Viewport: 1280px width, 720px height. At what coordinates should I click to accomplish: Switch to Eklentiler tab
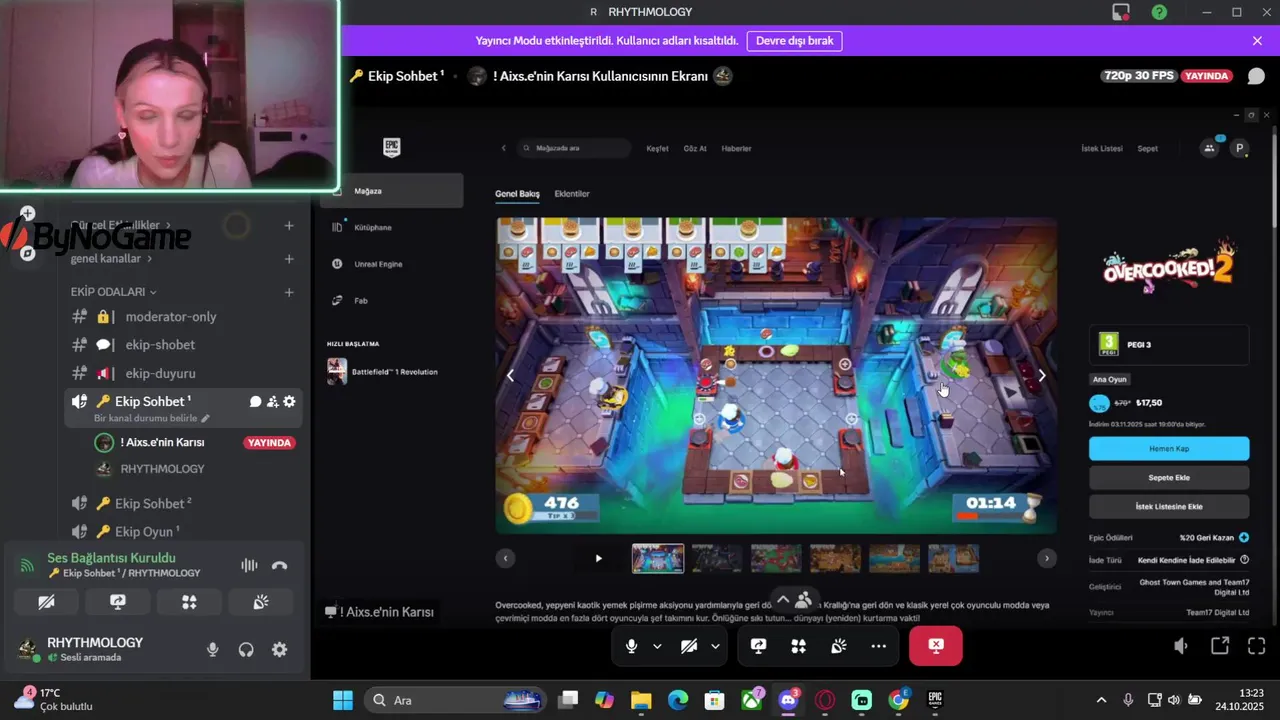point(572,194)
